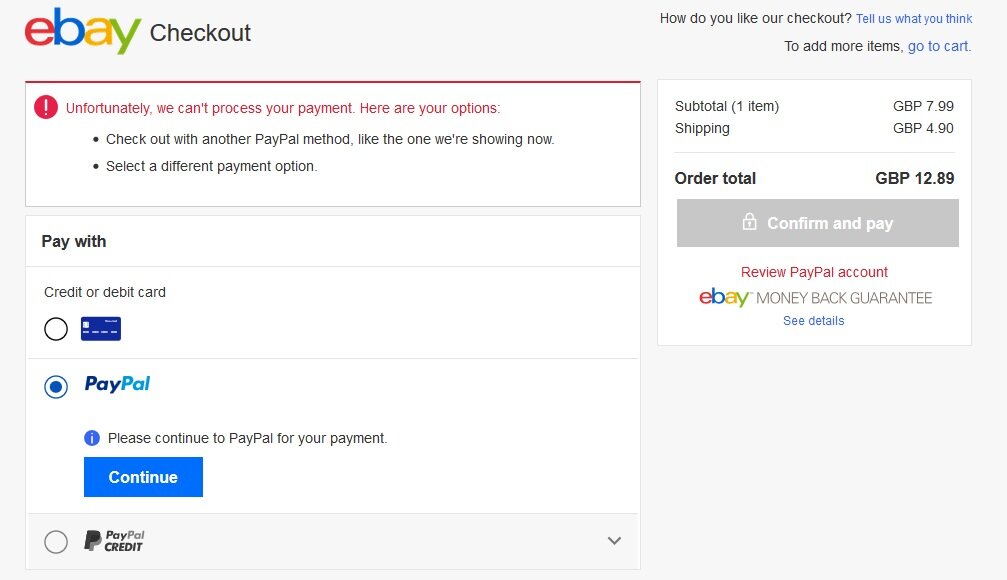The image size is (1007, 580).
Task: Click the padlock icon on Confirm and pay
Action: point(749,222)
